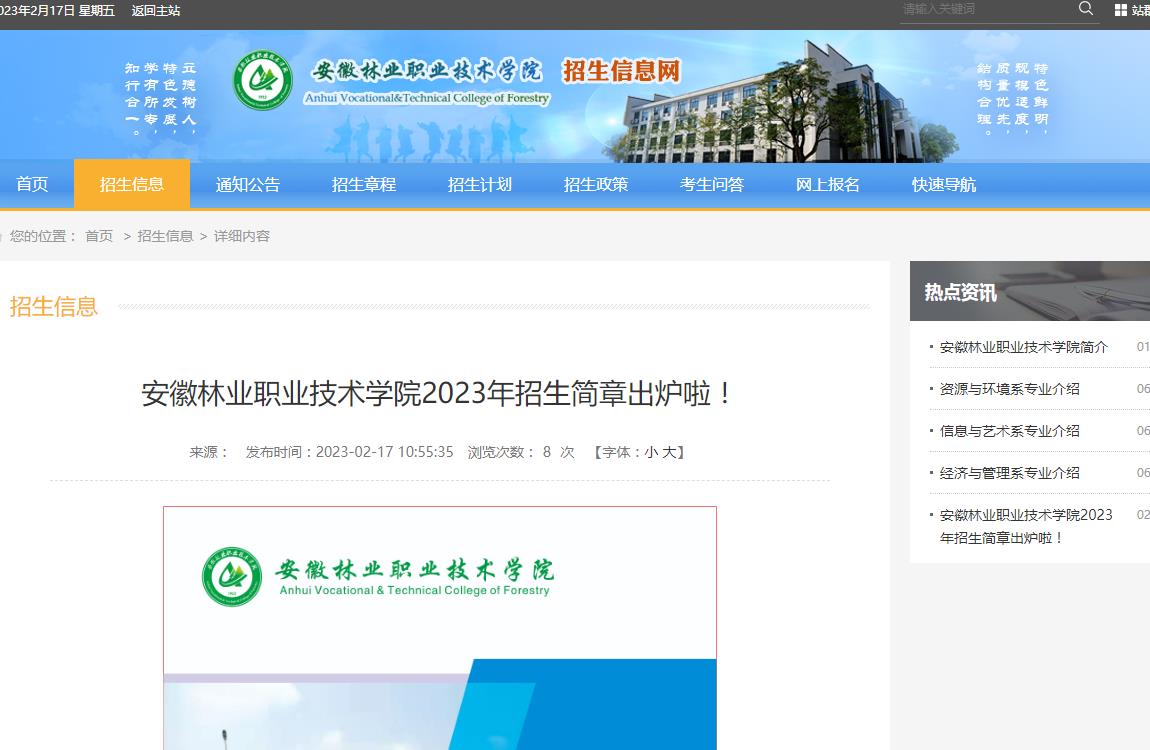Open 招生政策 menu item
Viewport: 1150px width, 750px height.
(596, 185)
